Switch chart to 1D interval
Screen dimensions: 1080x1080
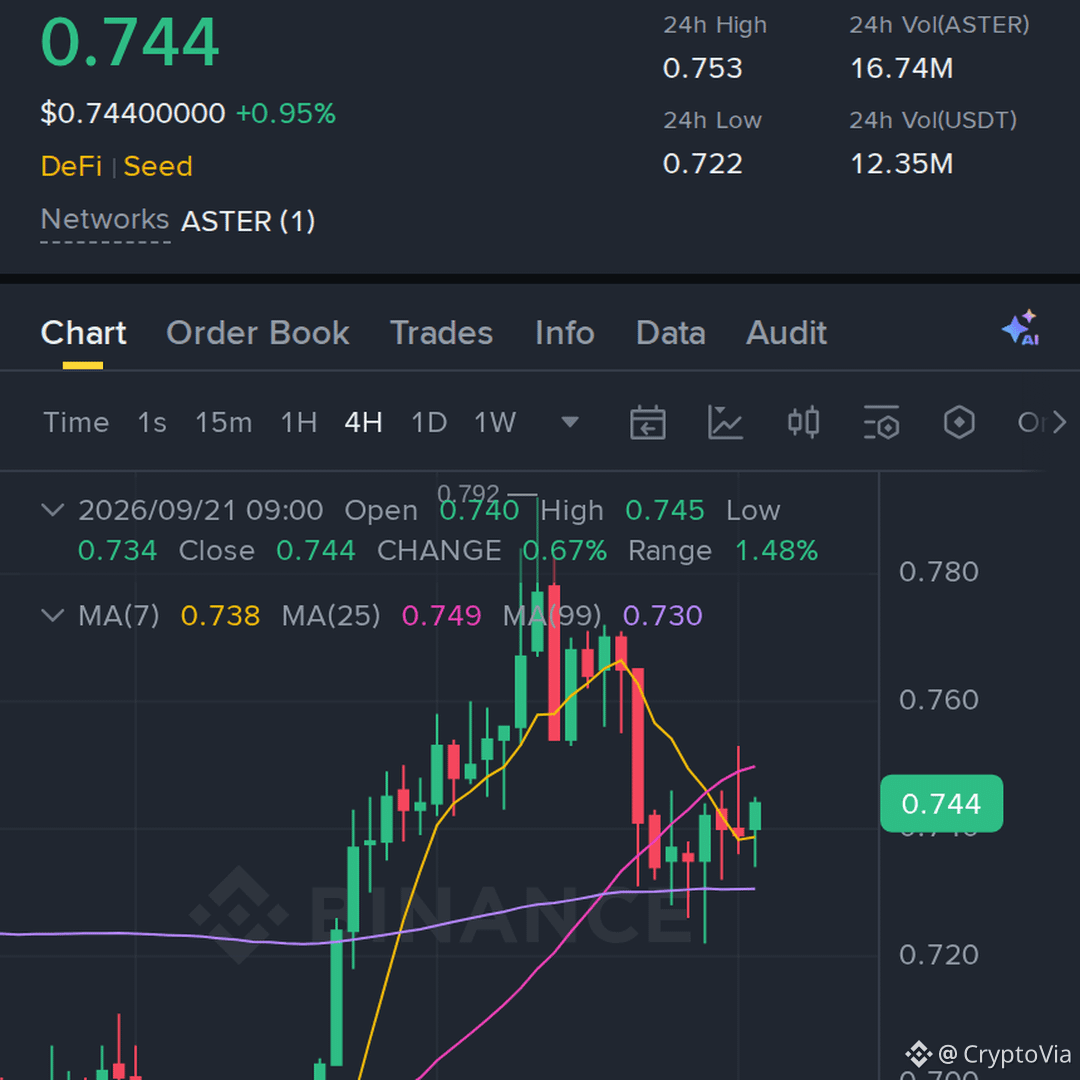[x=429, y=422]
